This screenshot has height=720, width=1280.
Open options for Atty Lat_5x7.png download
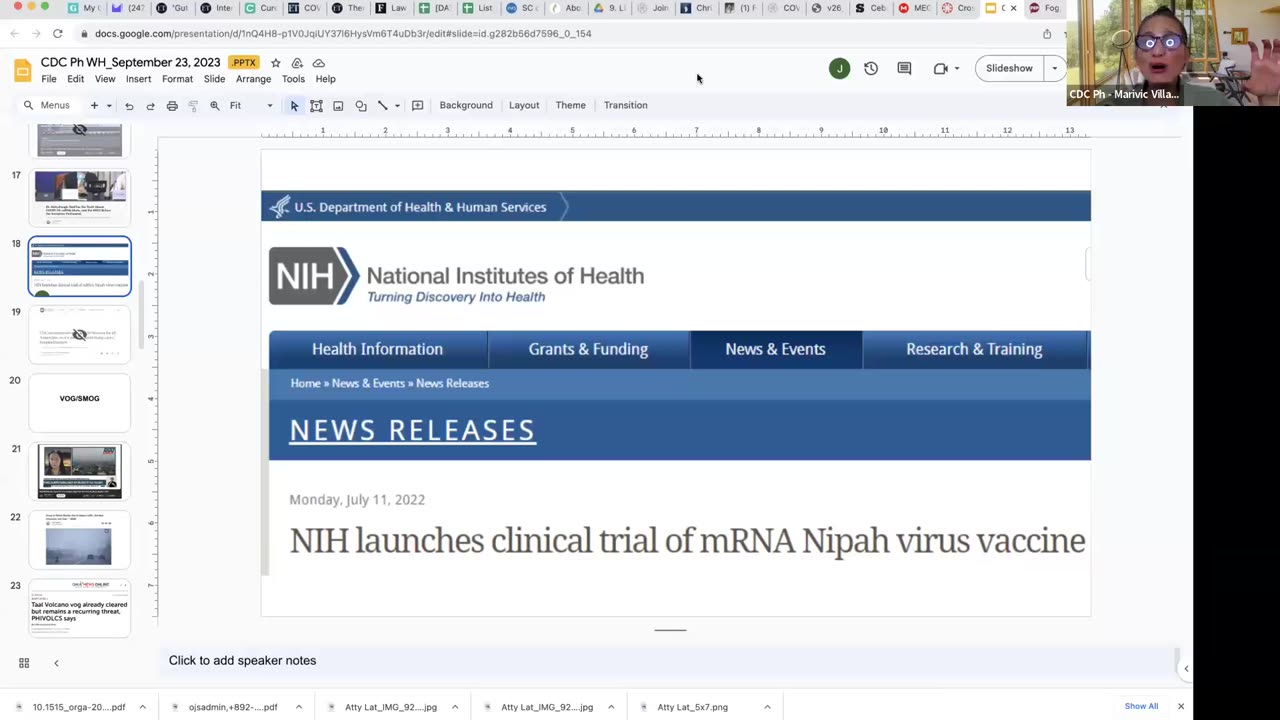click(x=767, y=707)
